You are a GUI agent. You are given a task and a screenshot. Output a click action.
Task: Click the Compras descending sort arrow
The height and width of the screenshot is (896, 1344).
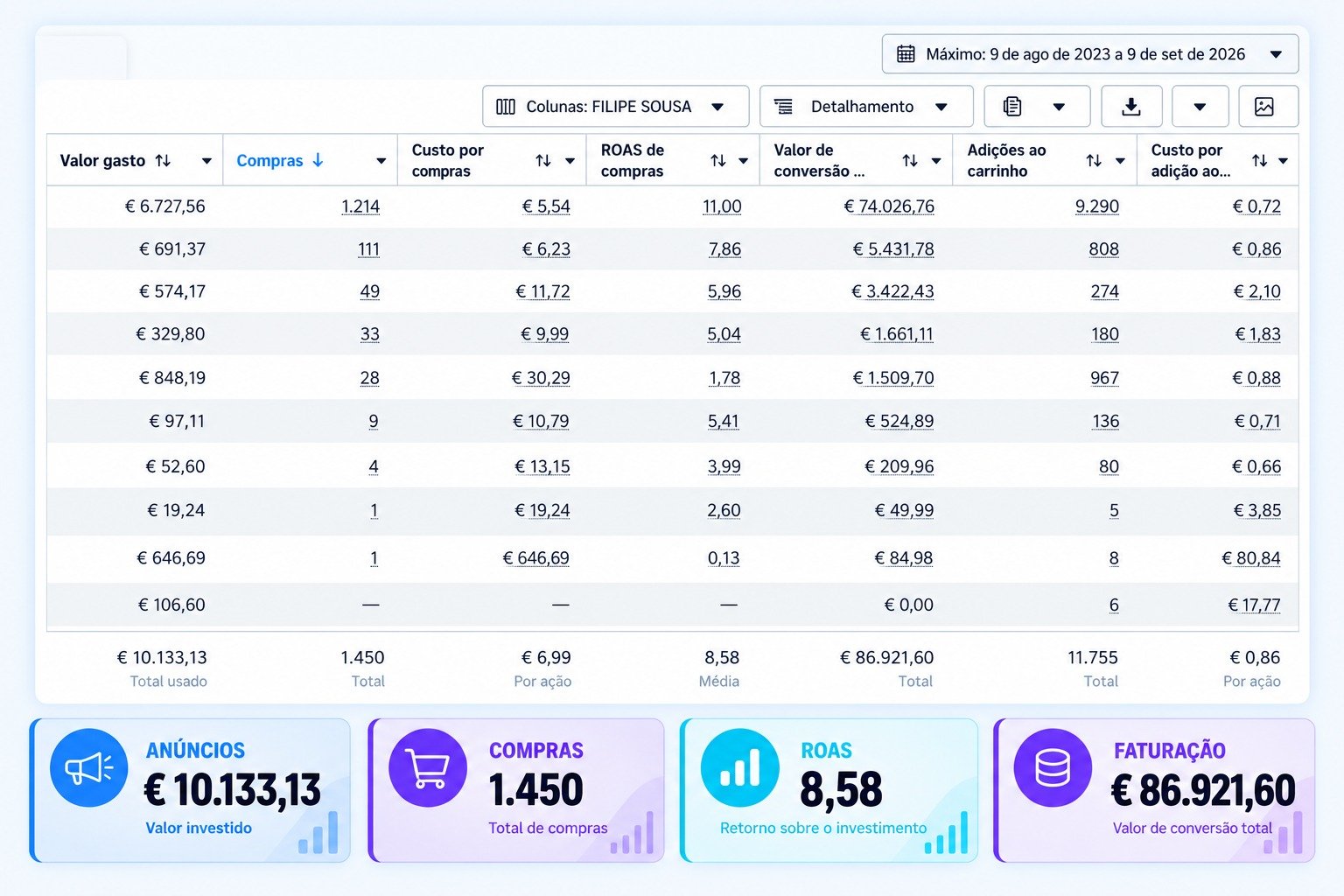point(318,160)
